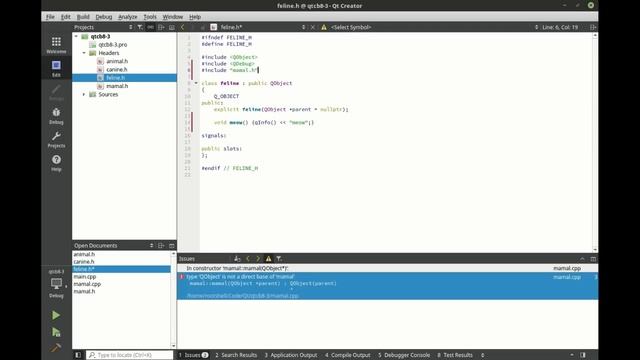Open the Tools menu
Image resolution: width=640 pixels, height=360 pixels.
pos(150,17)
